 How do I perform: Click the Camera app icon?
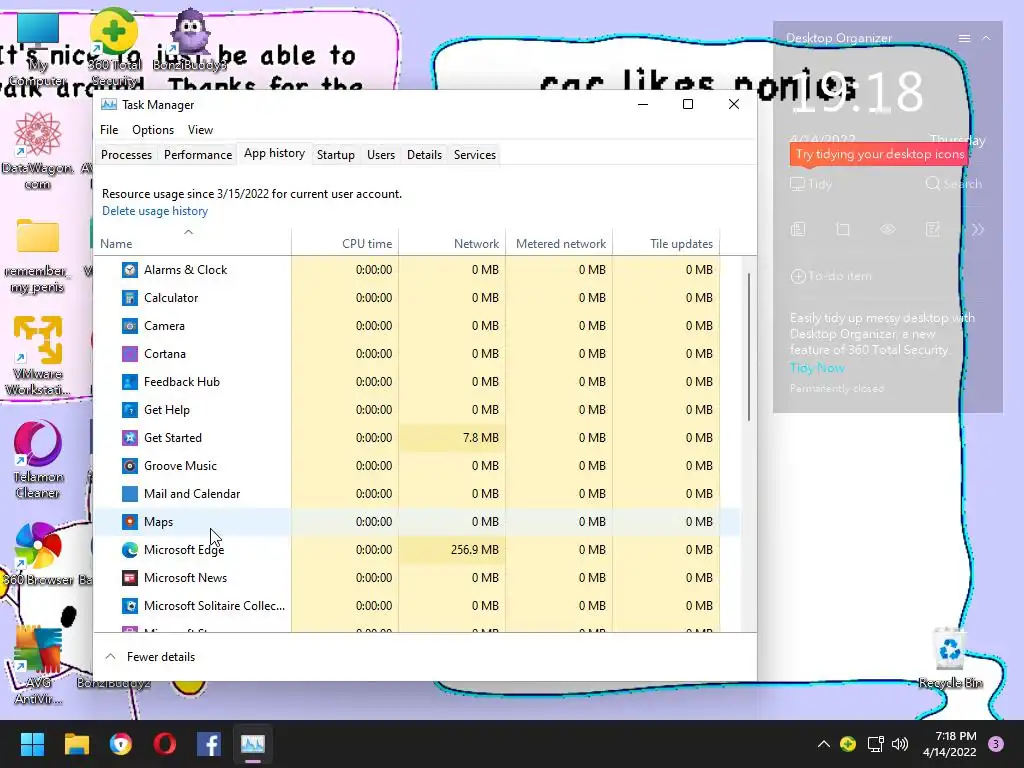point(130,326)
